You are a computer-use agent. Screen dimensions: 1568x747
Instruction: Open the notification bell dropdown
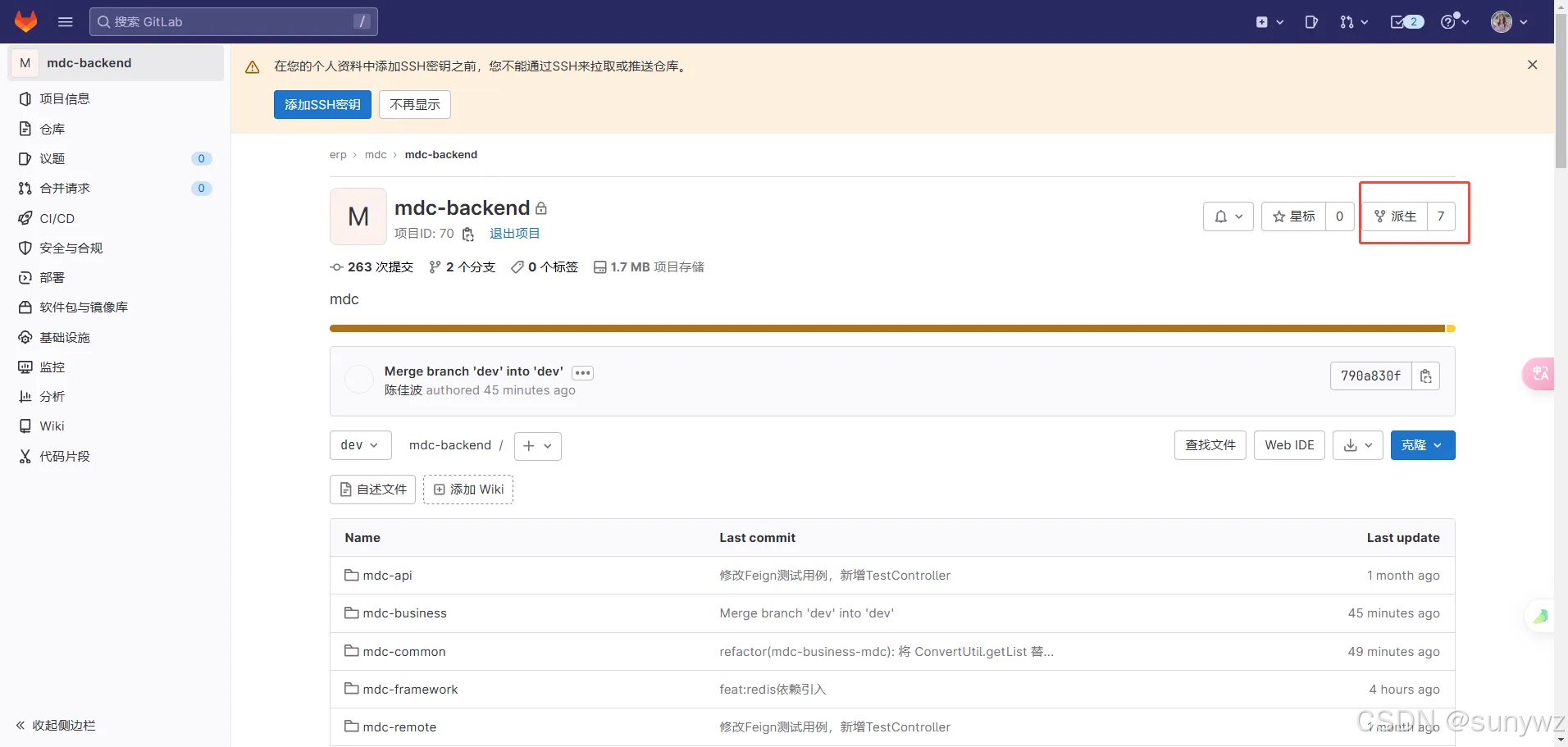pos(1228,216)
